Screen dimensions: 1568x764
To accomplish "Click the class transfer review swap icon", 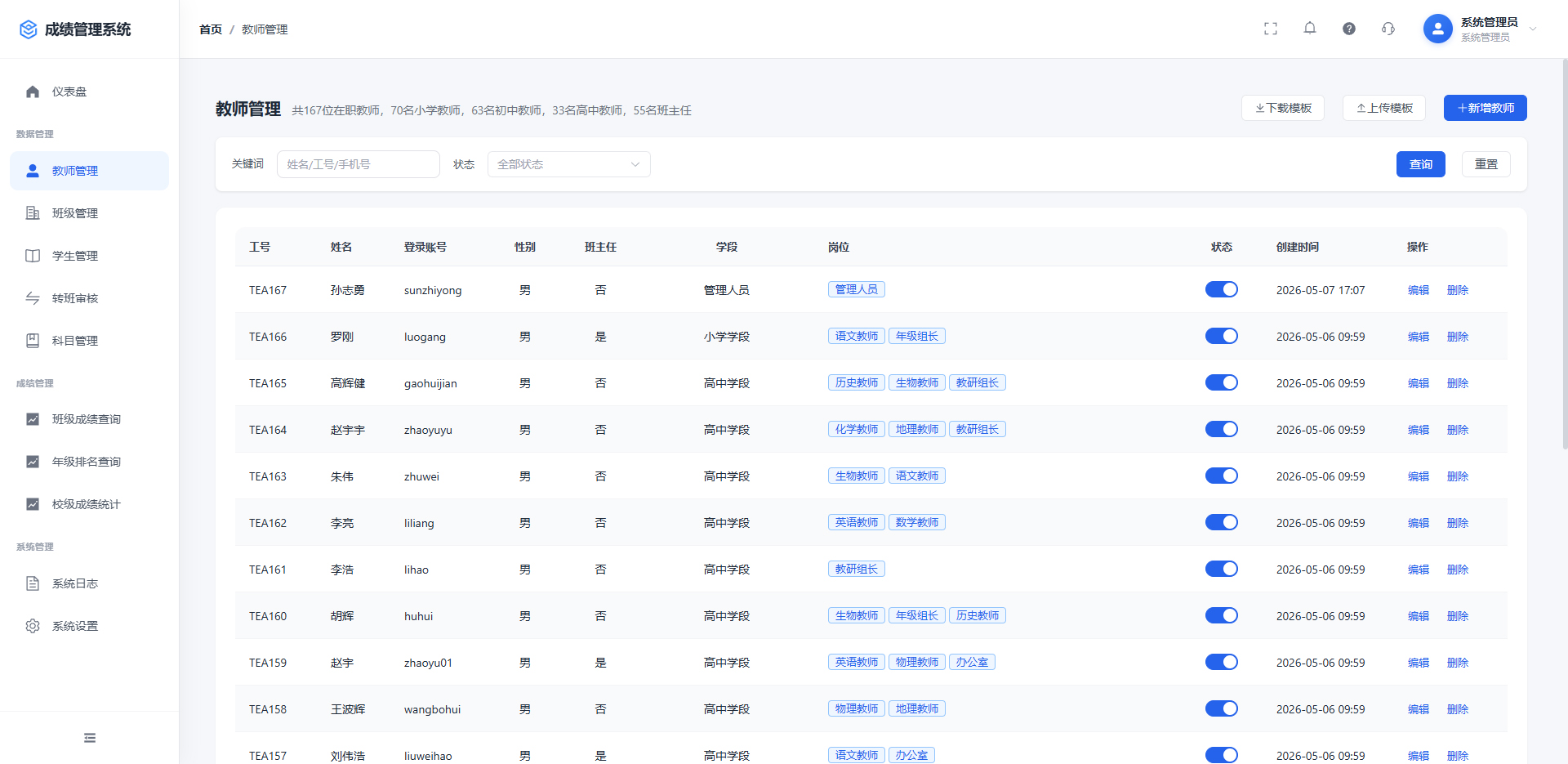I will [x=33, y=298].
